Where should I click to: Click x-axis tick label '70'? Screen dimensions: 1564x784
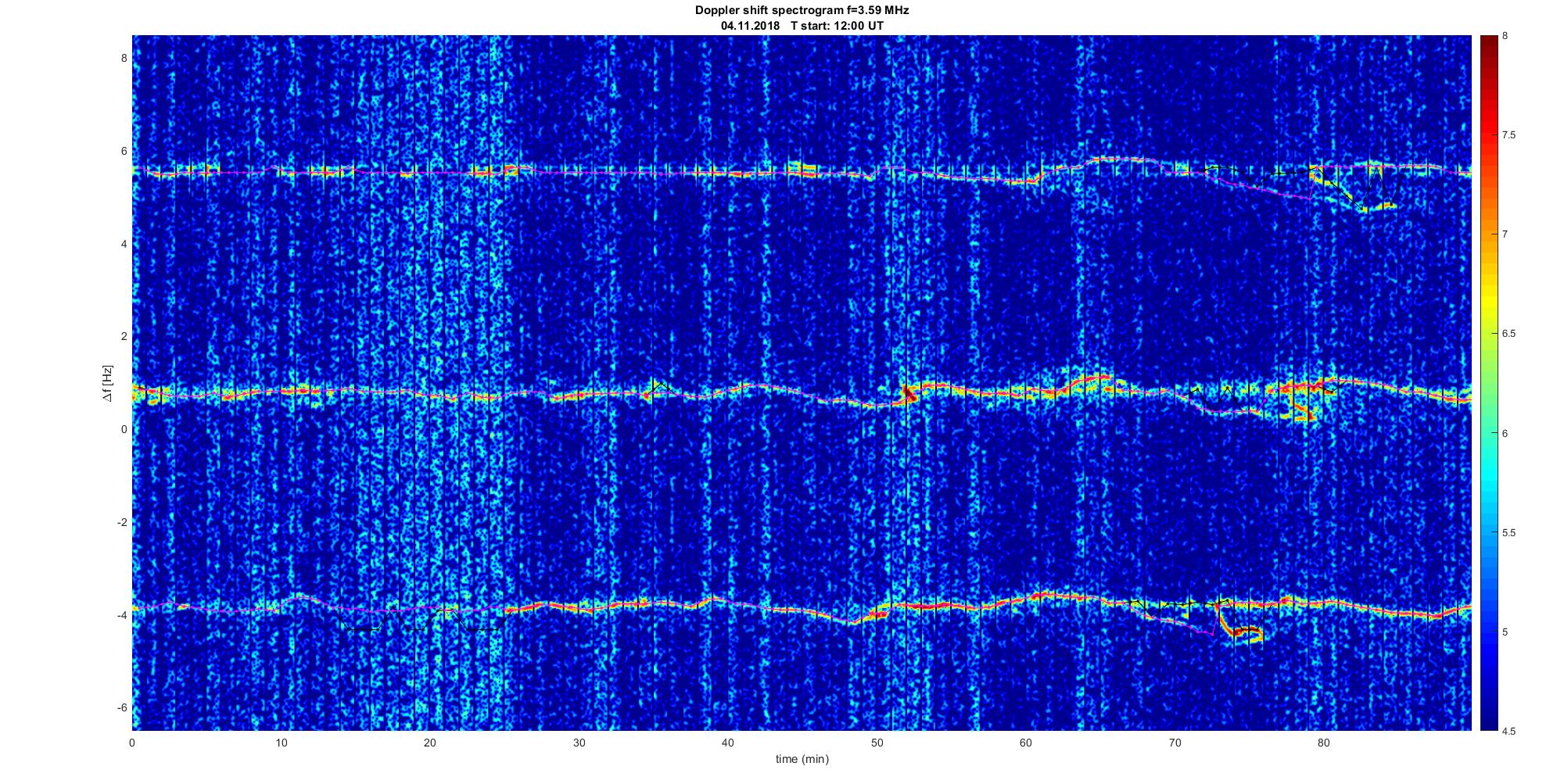tap(1175, 743)
